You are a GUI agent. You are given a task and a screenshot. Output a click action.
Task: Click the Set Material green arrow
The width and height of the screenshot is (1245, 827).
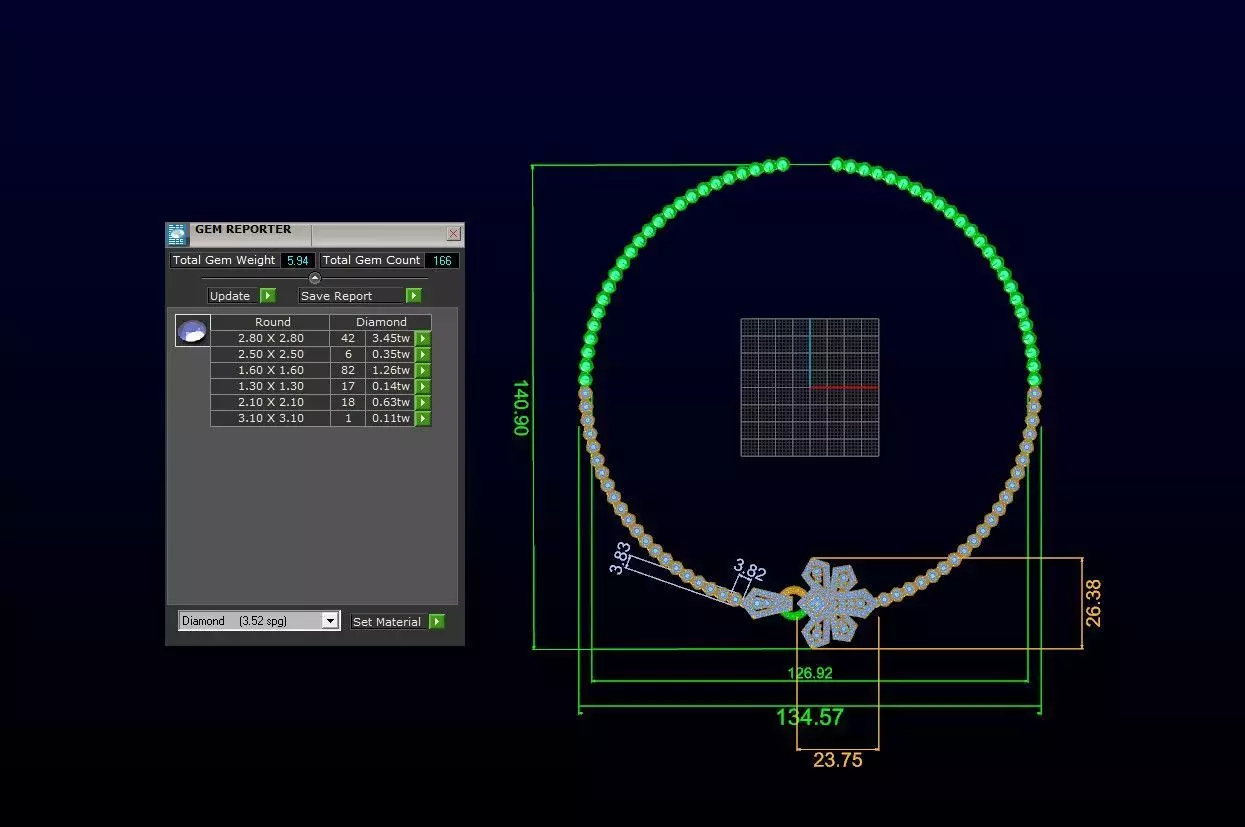point(437,622)
